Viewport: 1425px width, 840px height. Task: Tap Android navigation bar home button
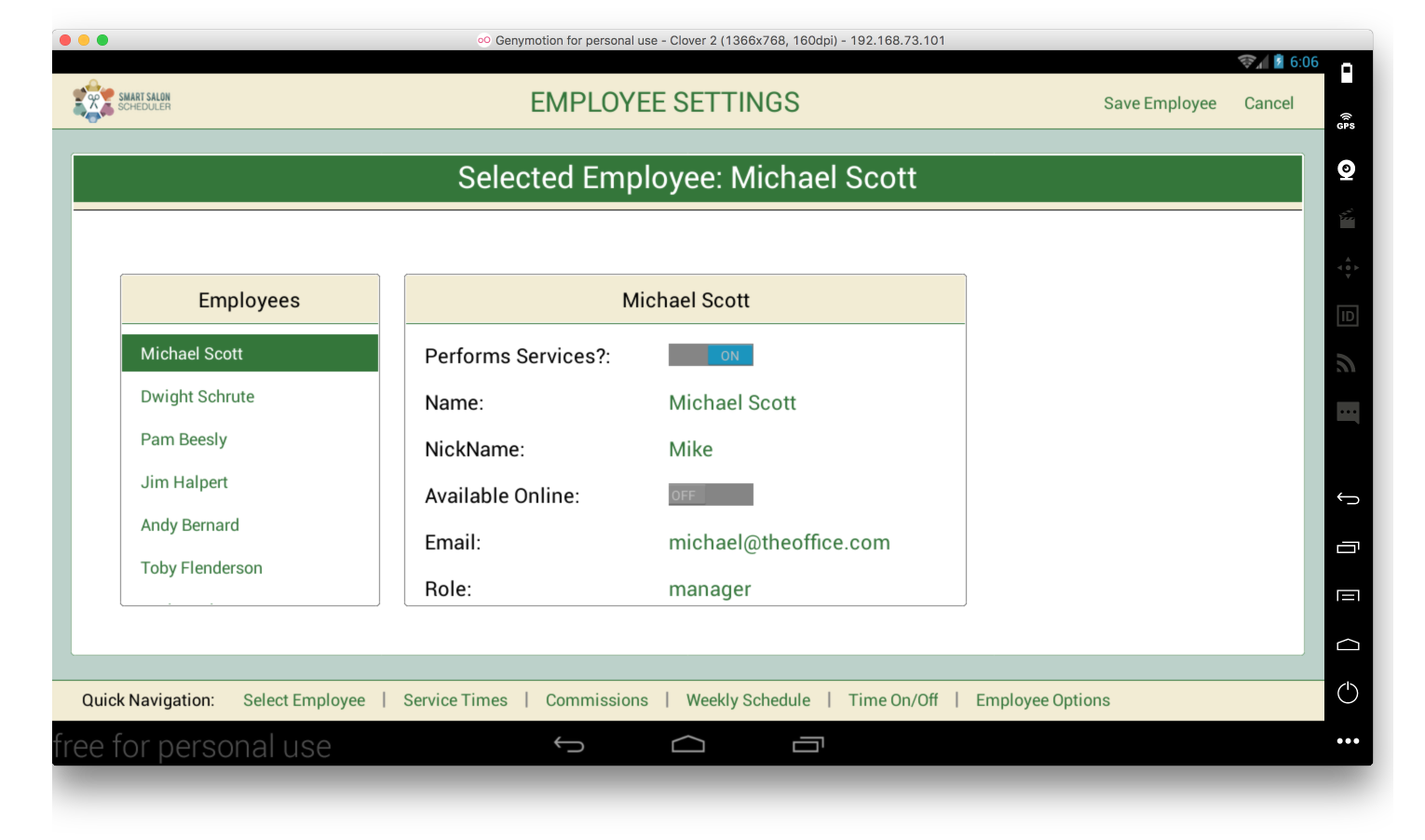688,744
